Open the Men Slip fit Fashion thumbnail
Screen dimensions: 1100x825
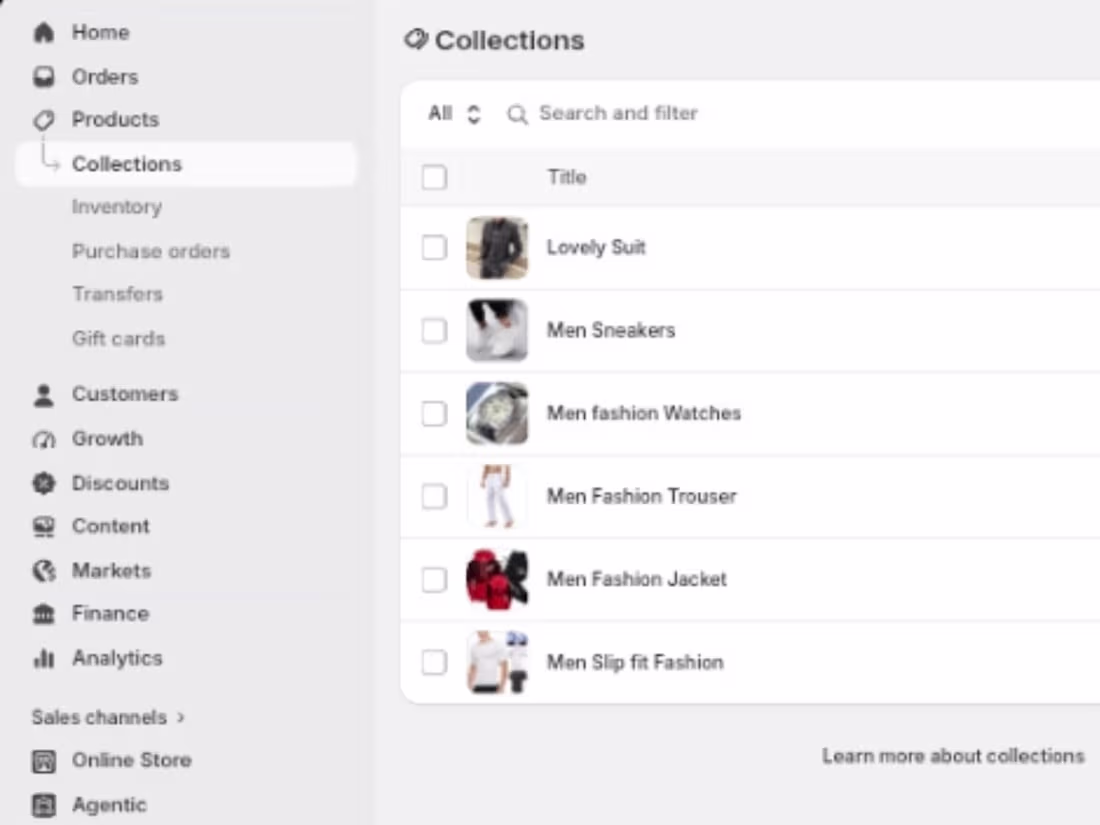497,662
